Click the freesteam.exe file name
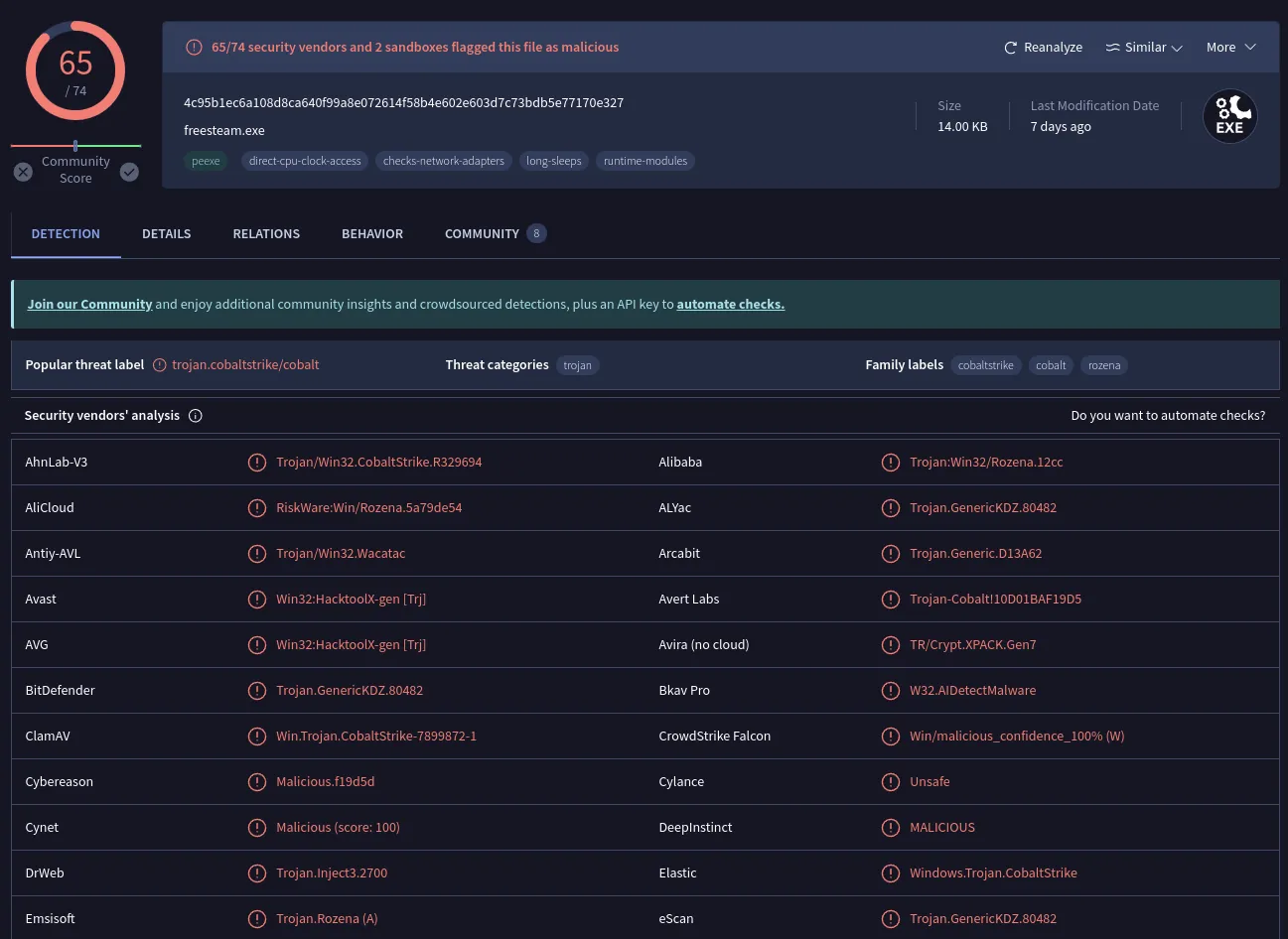1288x939 pixels. tap(224, 131)
